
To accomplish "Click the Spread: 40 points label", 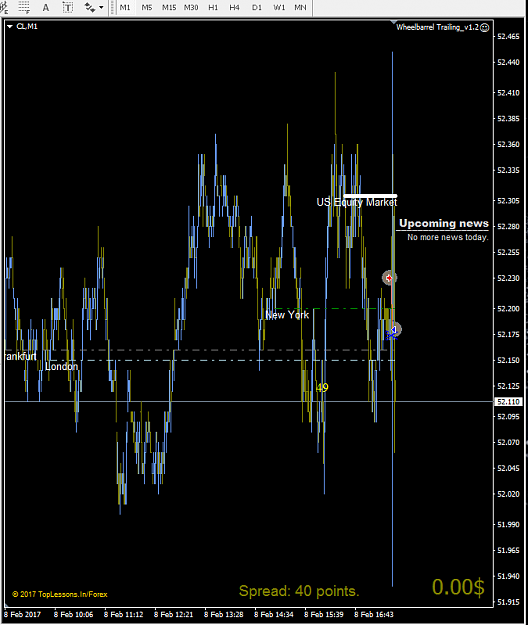I will point(299,591).
